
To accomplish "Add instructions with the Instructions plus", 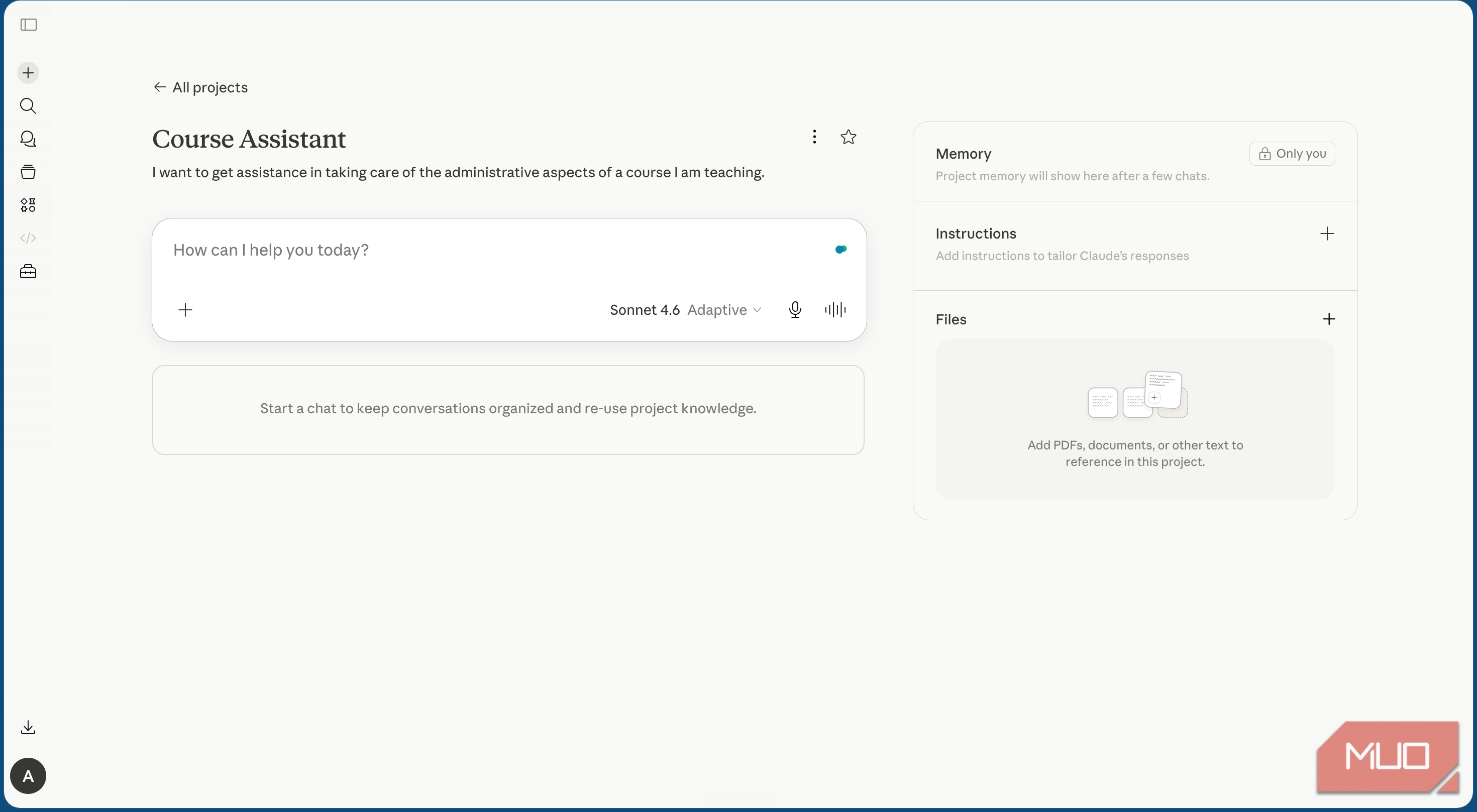I will coord(1327,233).
